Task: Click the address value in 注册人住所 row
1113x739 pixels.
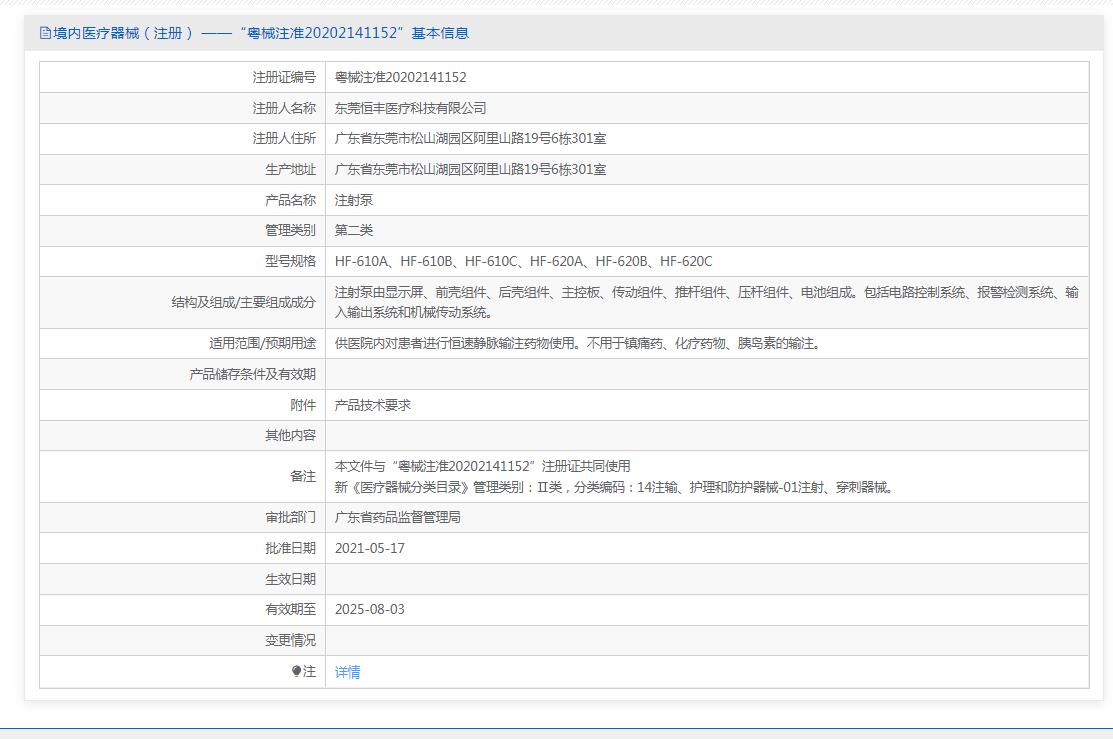Action: pyautogui.click(x=470, y=138)
